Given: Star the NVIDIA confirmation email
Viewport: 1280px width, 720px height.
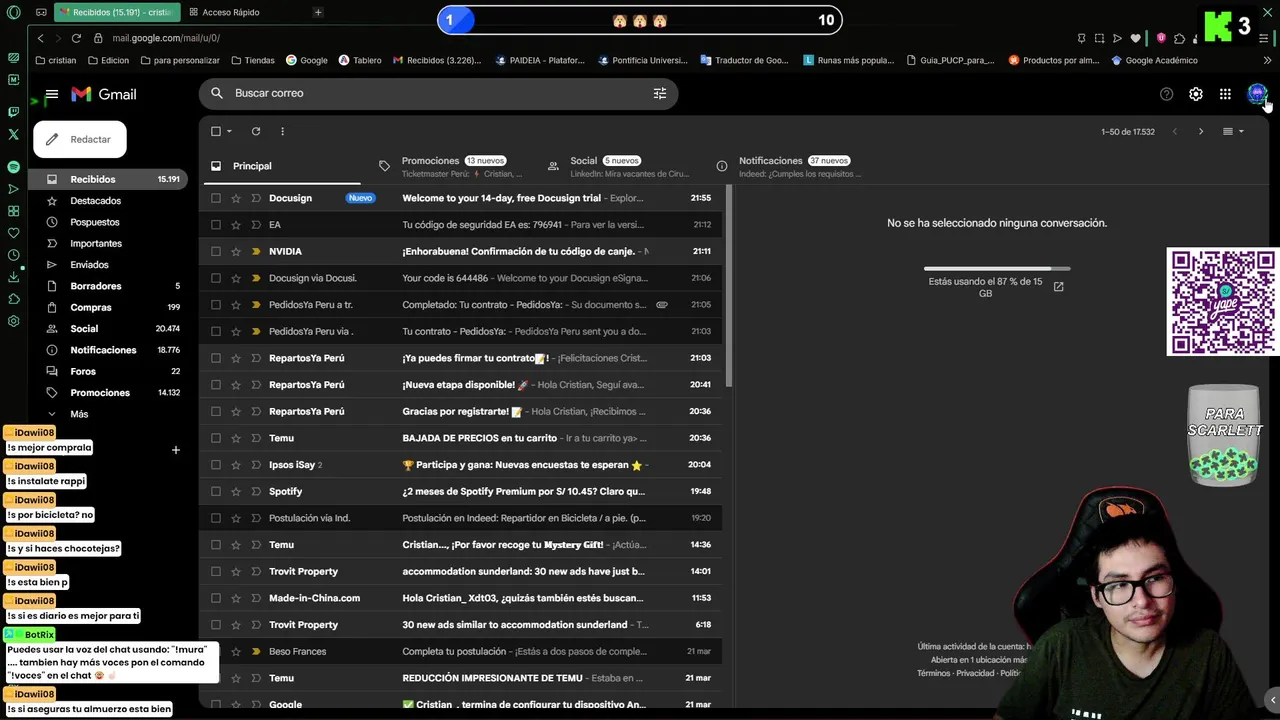Looking at the screenshot, I should 236,251.
